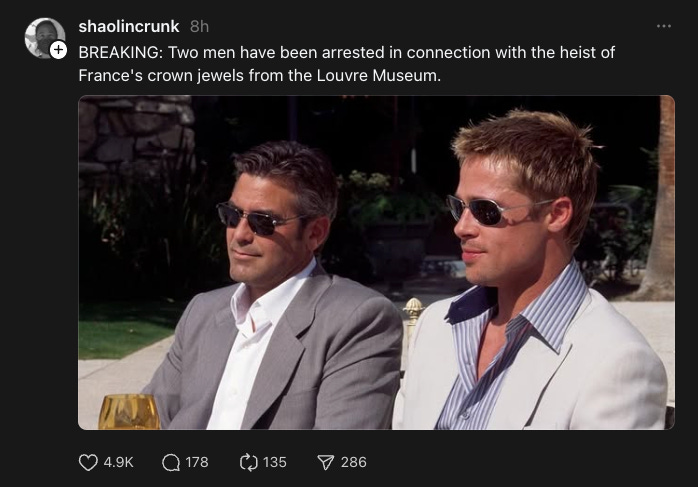Image resolution: width=698 pixels, height=487 pixels.
Task: Like the post with the heart icon
Action: 88,462
